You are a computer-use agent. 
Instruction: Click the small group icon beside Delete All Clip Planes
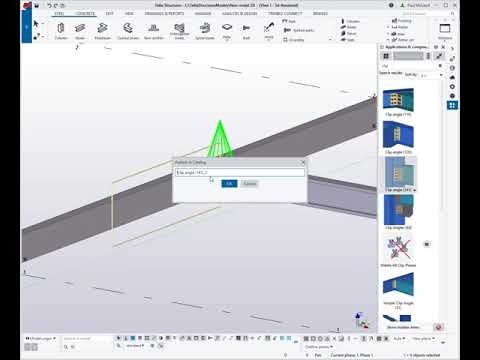pos(427,244)
